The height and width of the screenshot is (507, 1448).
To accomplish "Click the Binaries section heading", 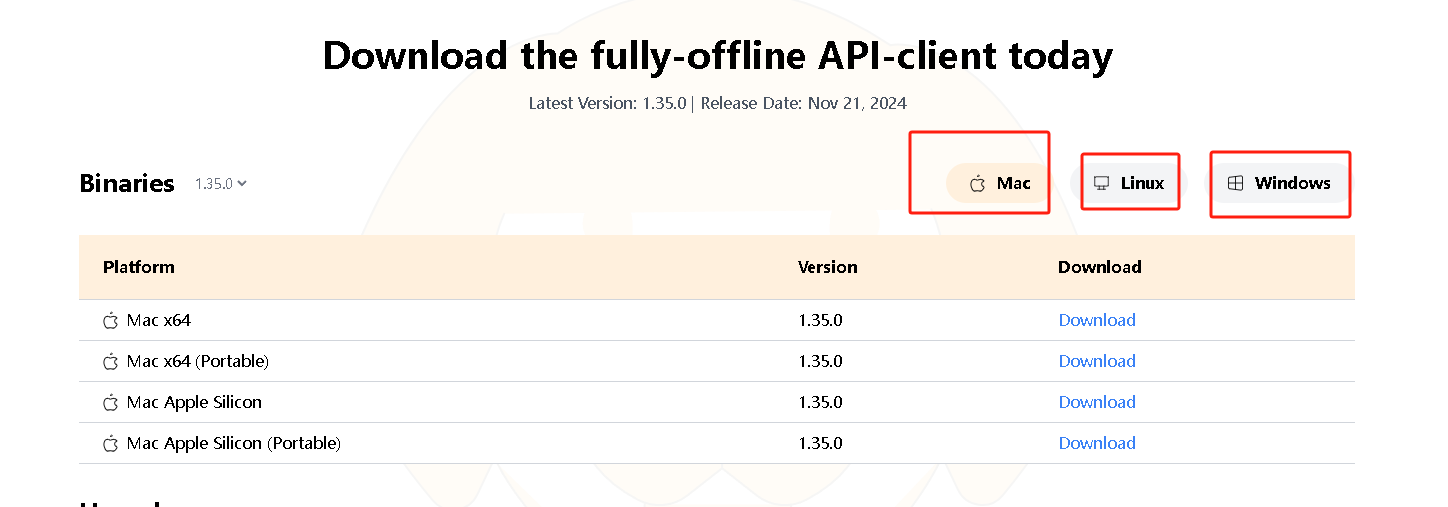I will (127, 184).
